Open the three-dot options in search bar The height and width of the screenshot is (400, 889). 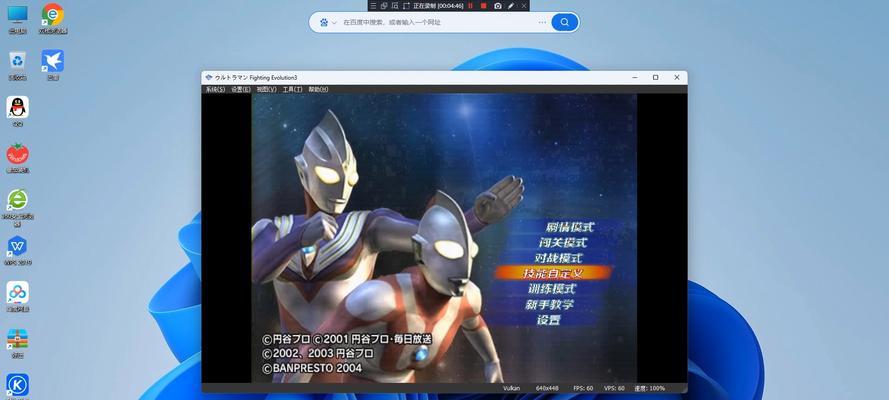542,22
